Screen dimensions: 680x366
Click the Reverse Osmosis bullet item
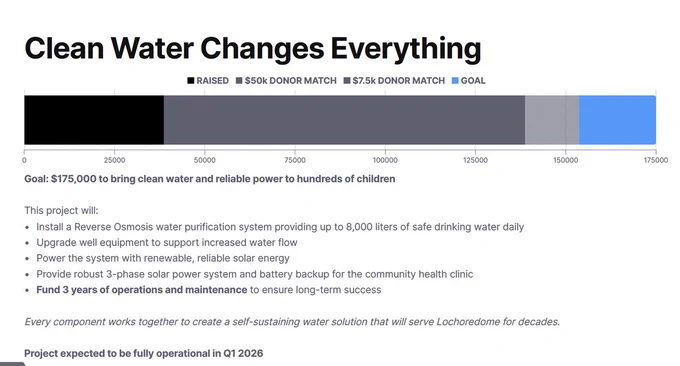coord(280,227)
